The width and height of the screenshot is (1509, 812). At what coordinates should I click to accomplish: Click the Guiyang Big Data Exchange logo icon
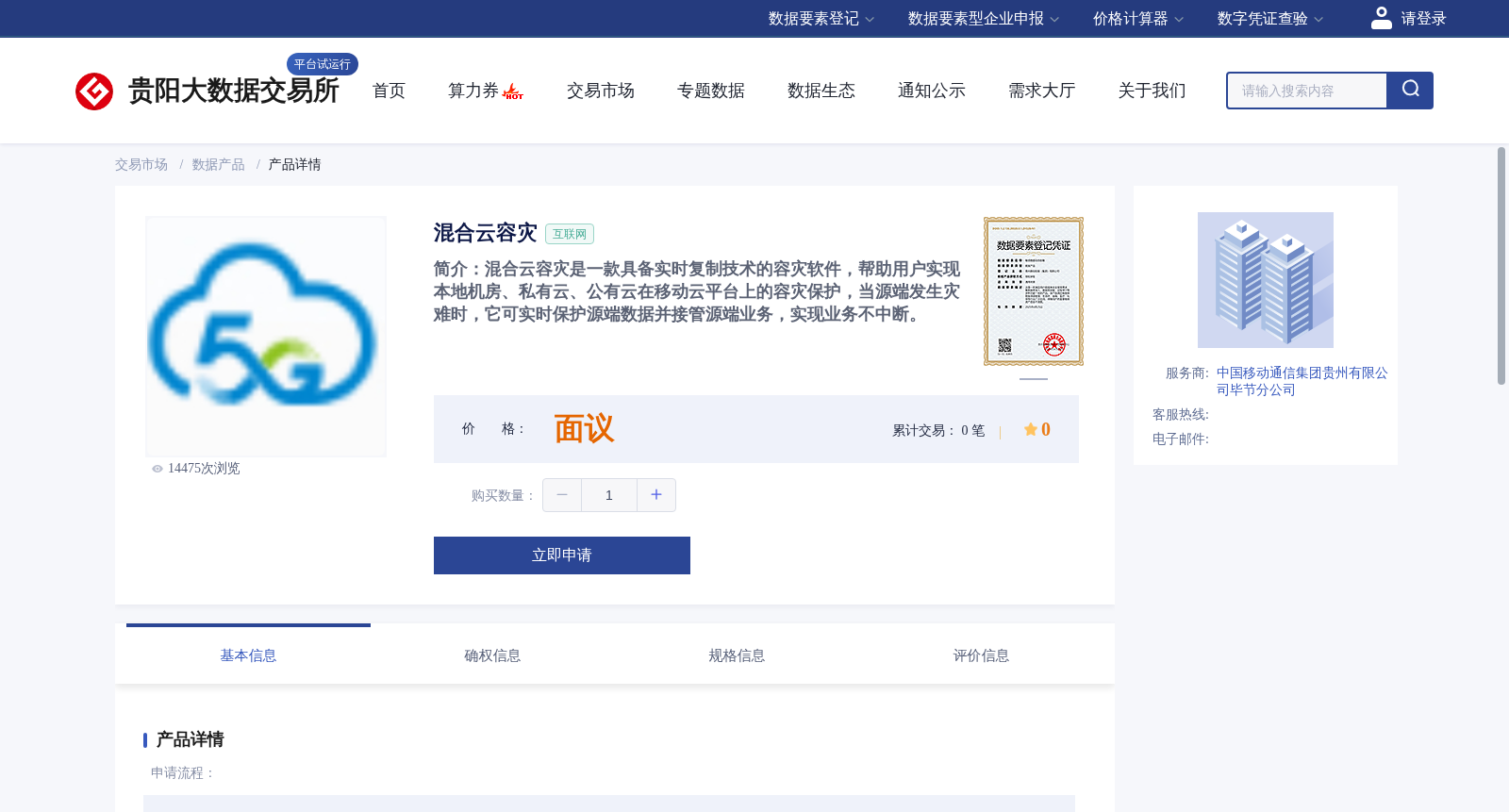click(x=94, y=91)
